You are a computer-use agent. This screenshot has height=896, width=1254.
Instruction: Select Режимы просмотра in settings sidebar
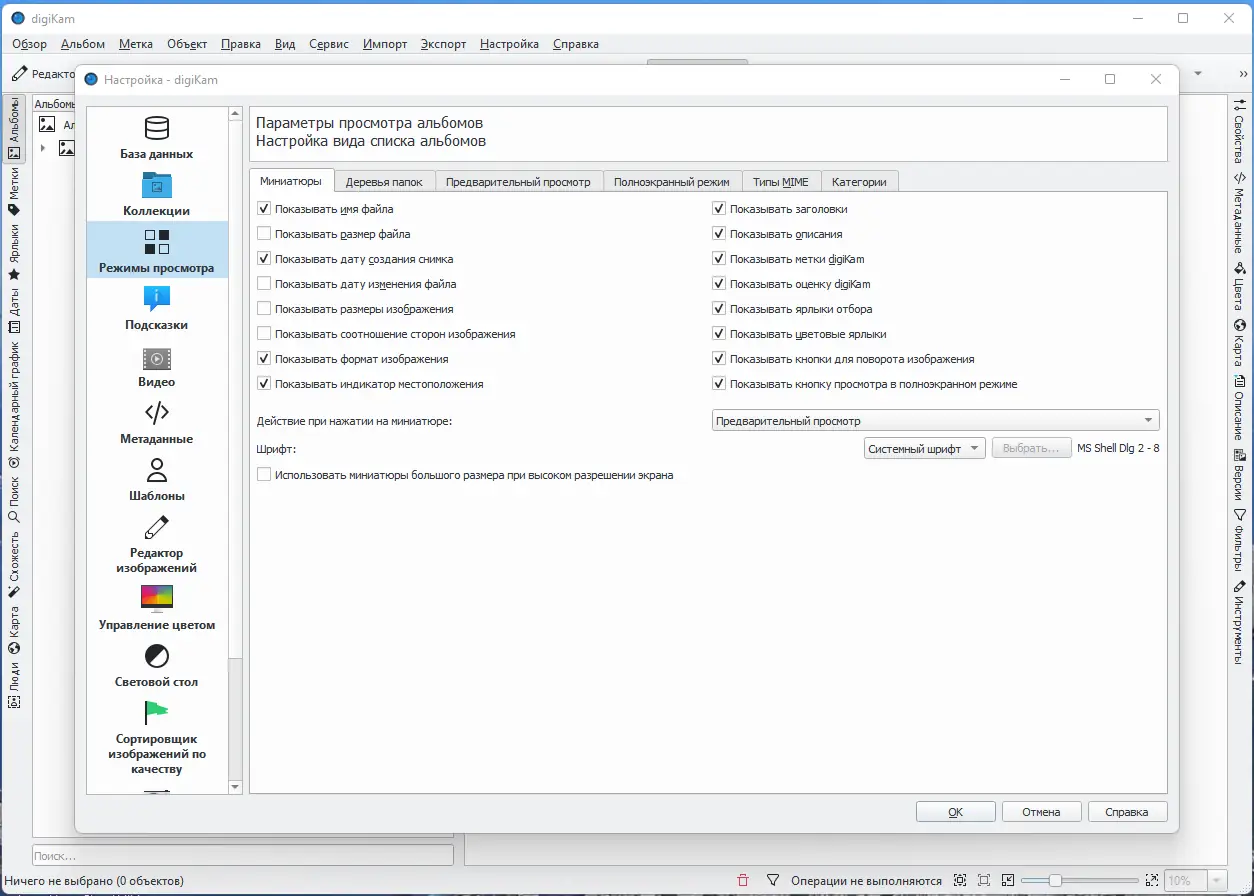157,250
